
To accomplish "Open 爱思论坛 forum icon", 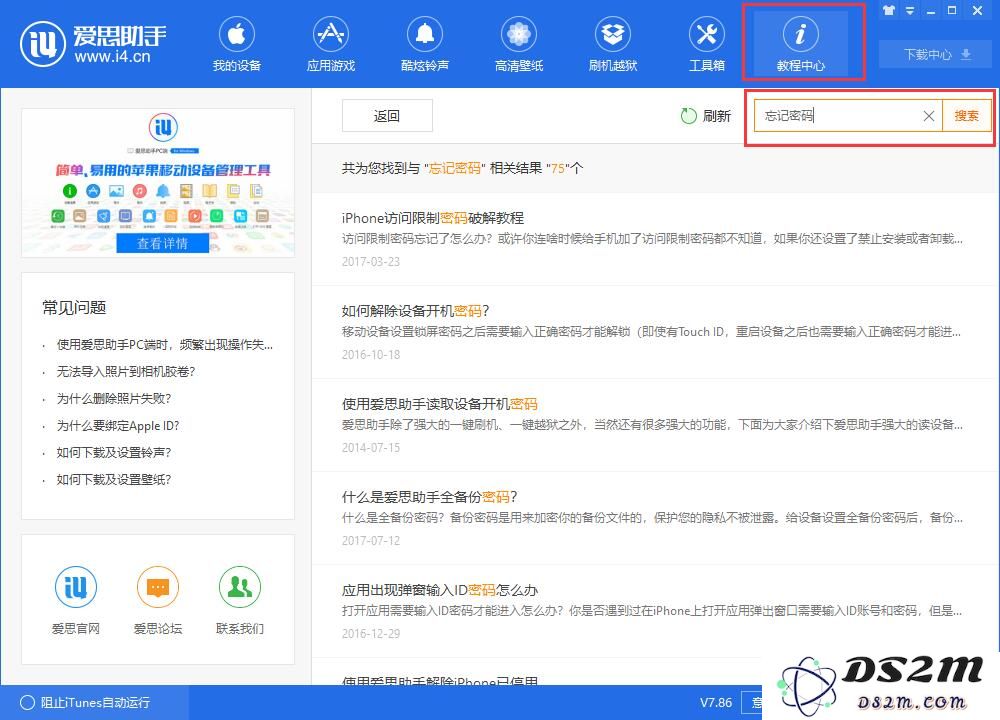I will pos(158,587).
